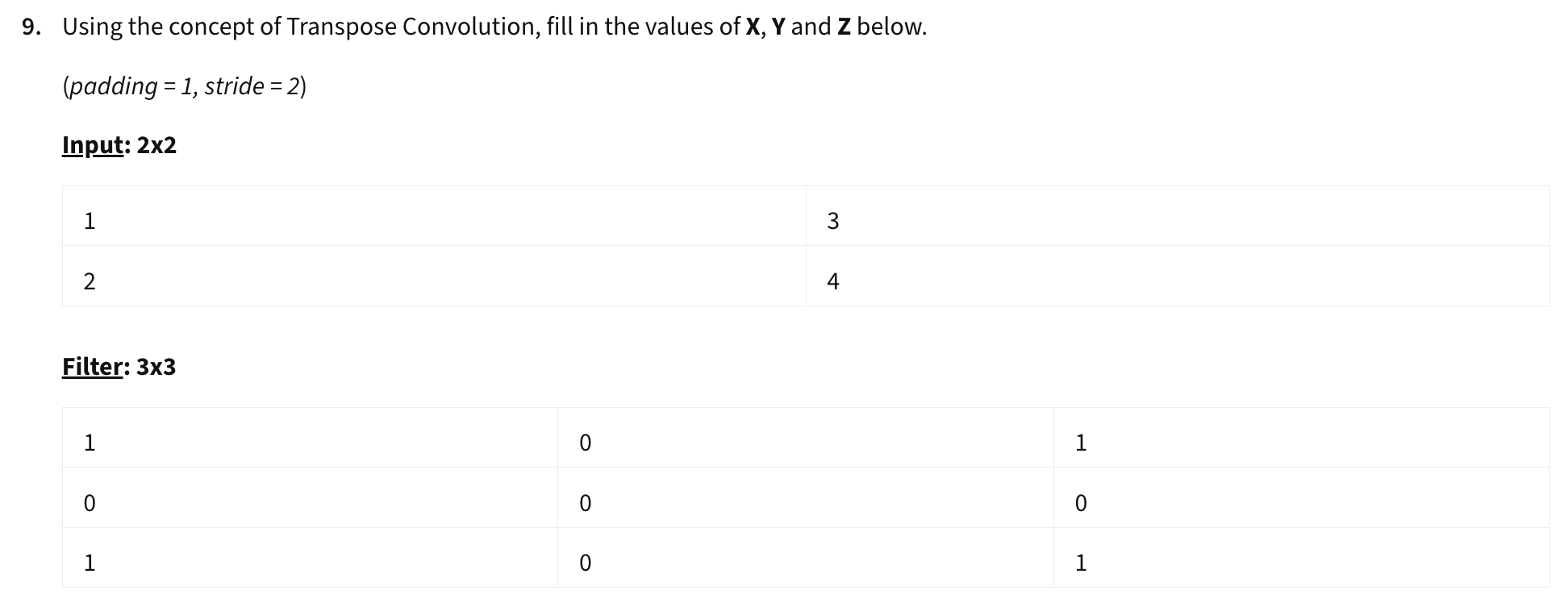
Task: Click the 'Filter: 3x3' heading
Action: point(119,367)
